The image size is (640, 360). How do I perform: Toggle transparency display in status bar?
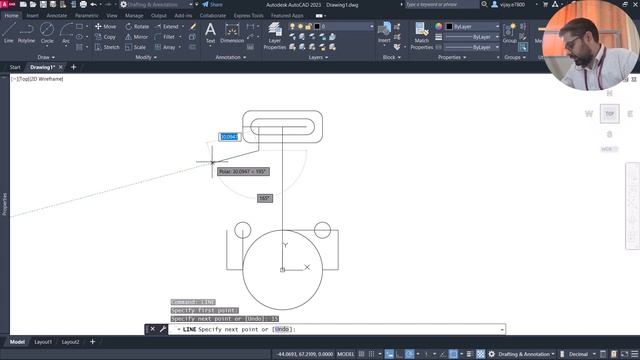pos(480,354)
